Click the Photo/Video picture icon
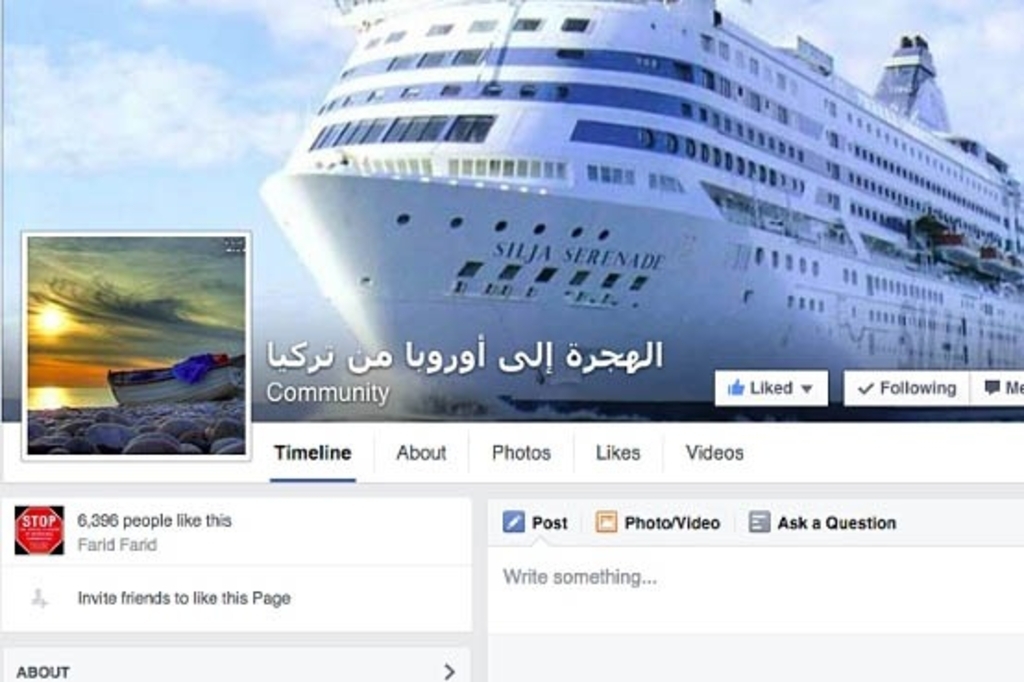1024x682 pixels. tap(606, 522)
